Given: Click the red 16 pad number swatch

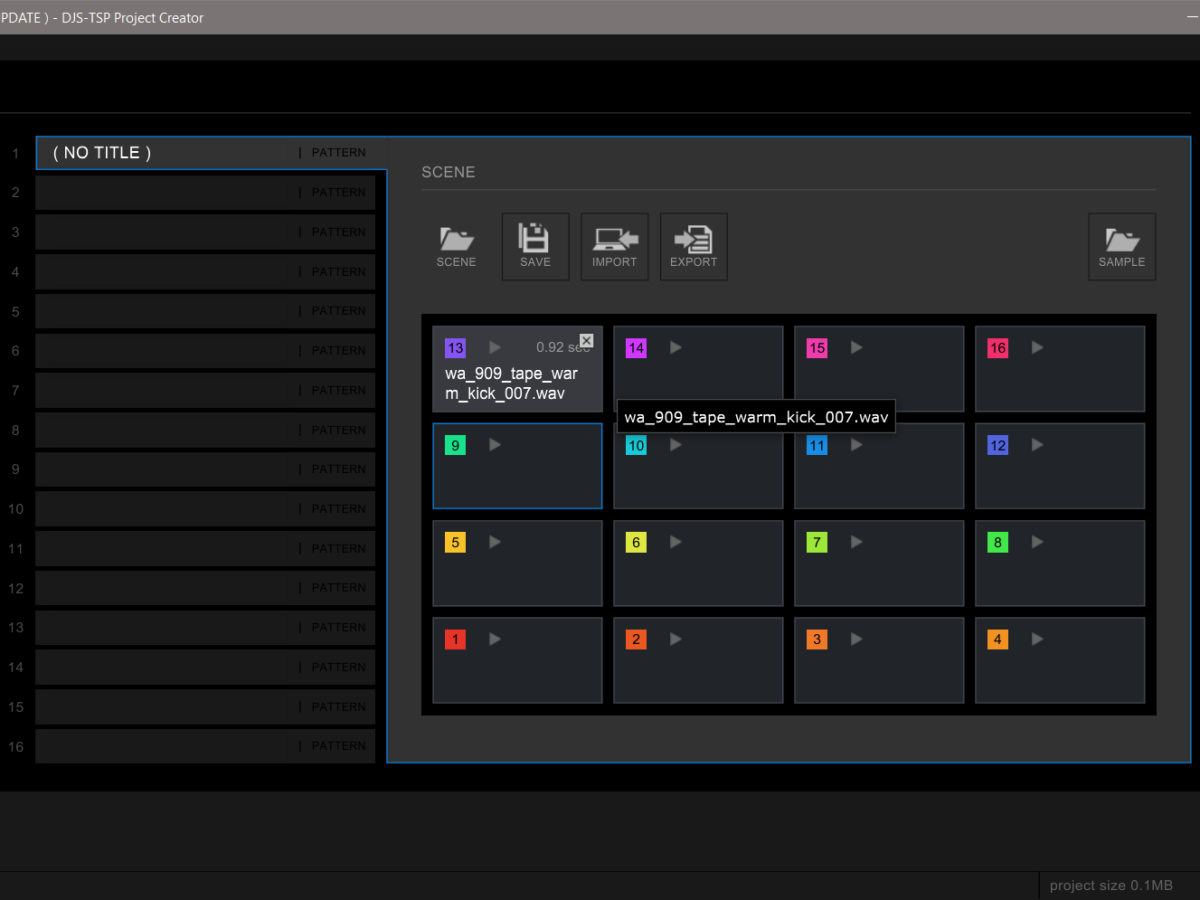Looking at the screenshot, I should [x=997, y=348].
